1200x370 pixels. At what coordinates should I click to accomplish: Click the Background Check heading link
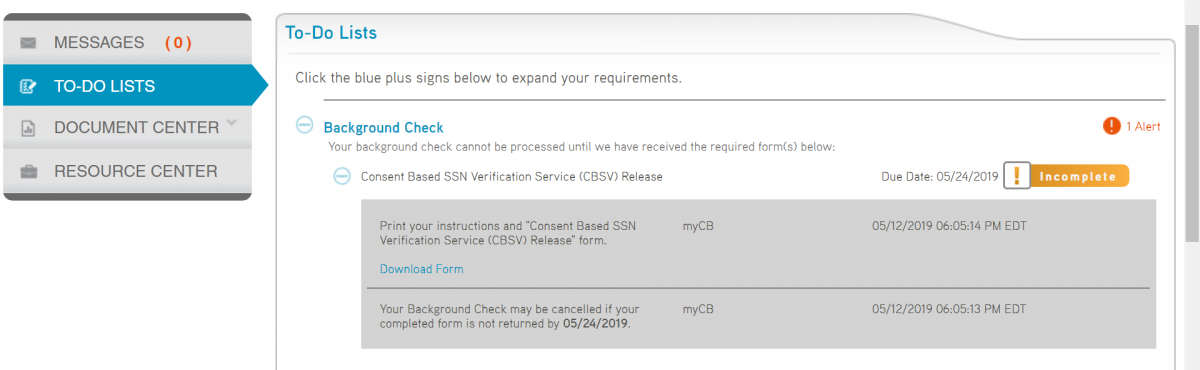383,128
